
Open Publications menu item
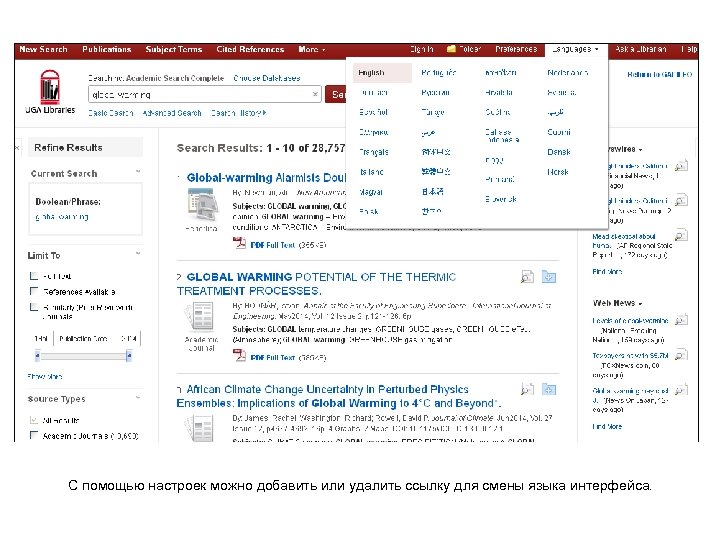tap(107, 49)
